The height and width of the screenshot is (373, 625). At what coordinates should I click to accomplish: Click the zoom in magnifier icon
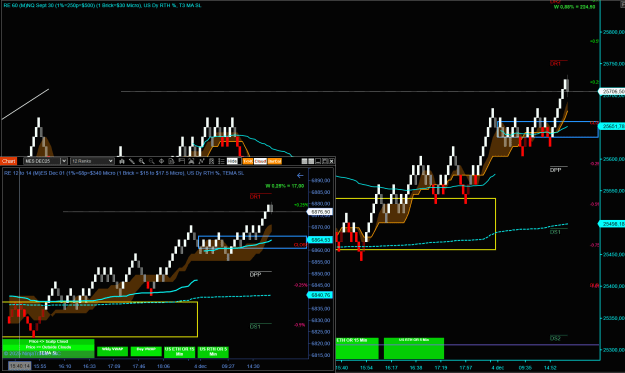pos(142,161)
